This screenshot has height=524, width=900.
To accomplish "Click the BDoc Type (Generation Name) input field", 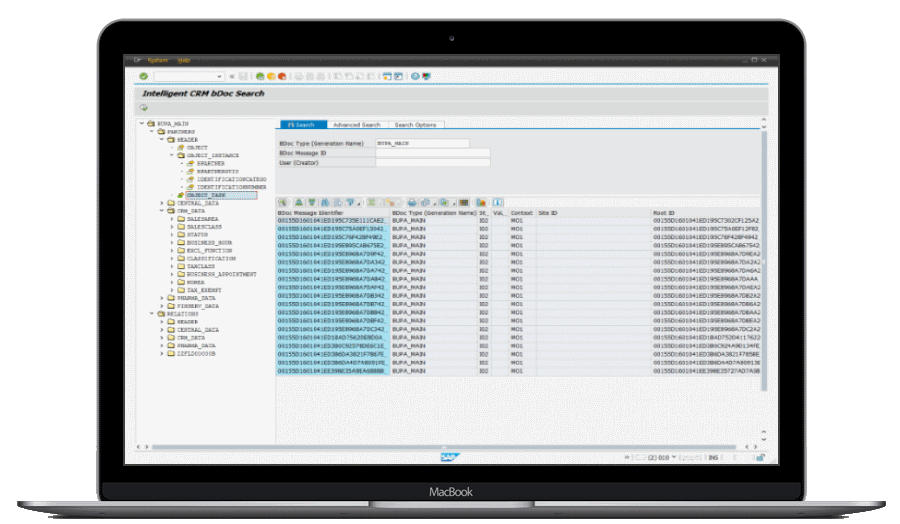I will click(422, 143).
